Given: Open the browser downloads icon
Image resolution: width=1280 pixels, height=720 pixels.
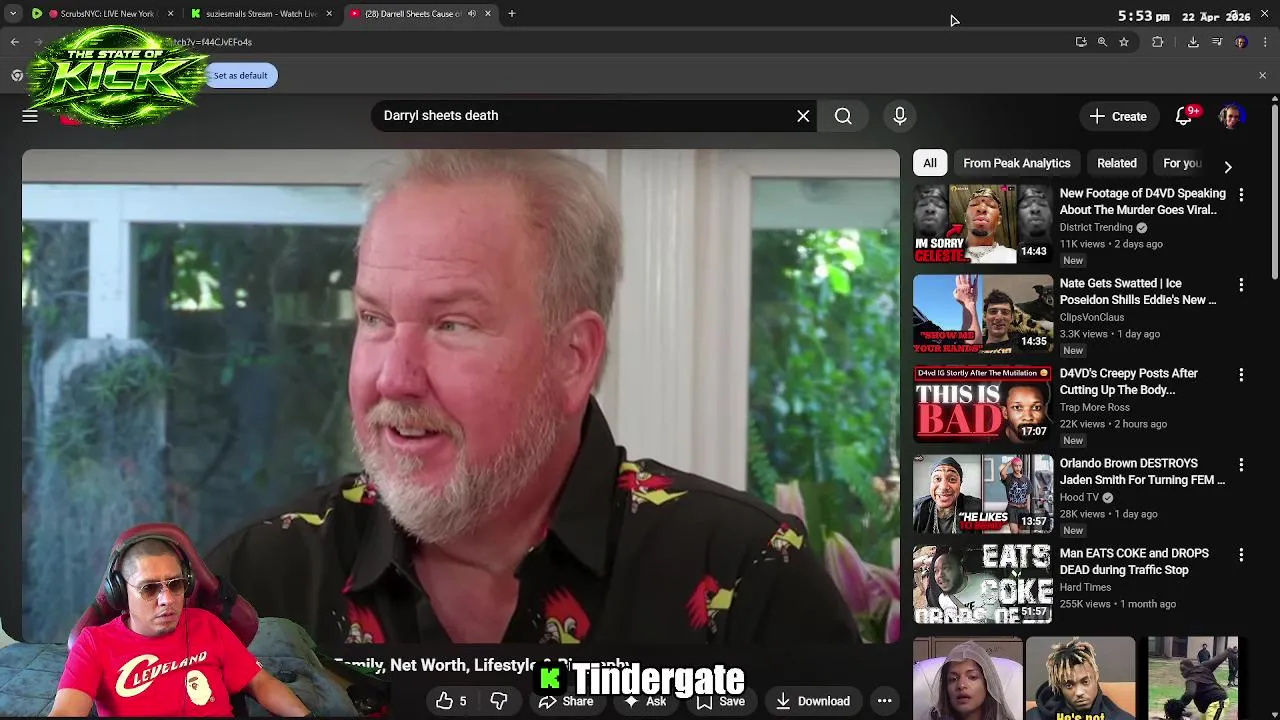Looking at the screenshot, I should coord(1193,42).
